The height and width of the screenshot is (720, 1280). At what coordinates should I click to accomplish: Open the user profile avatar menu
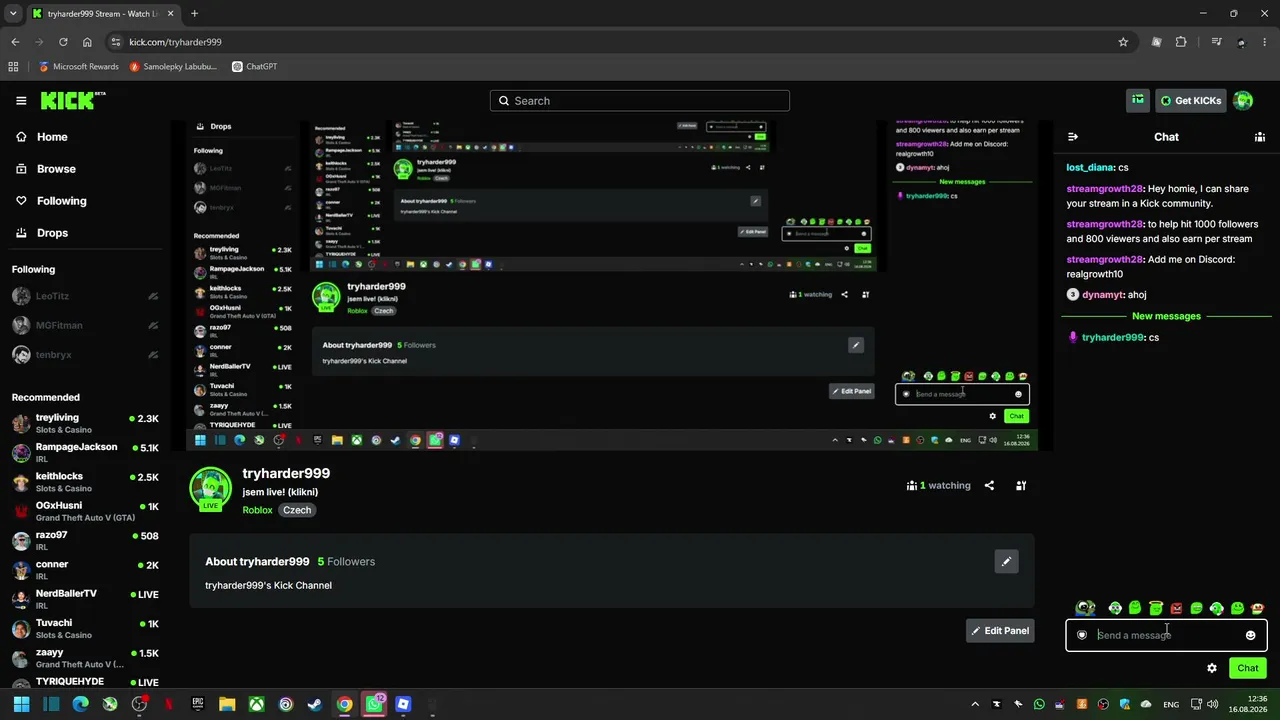1243,100
